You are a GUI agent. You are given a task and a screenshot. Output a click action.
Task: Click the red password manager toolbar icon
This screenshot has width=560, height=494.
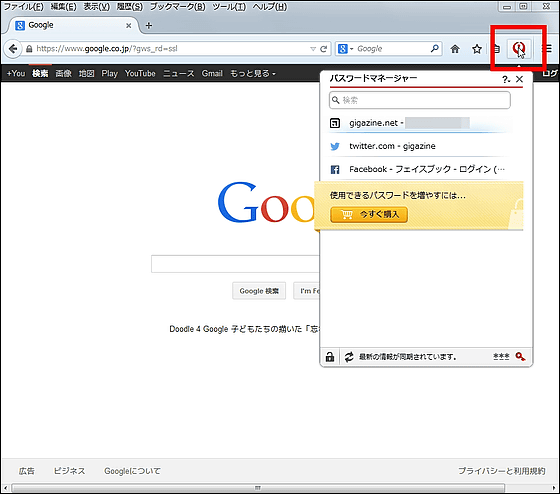click(x=519, y=48)
